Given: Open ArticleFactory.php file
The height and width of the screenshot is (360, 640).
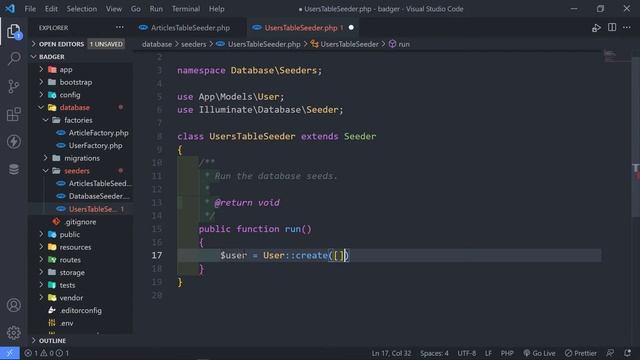Looking at the screenshot, I should coord(98,133).
